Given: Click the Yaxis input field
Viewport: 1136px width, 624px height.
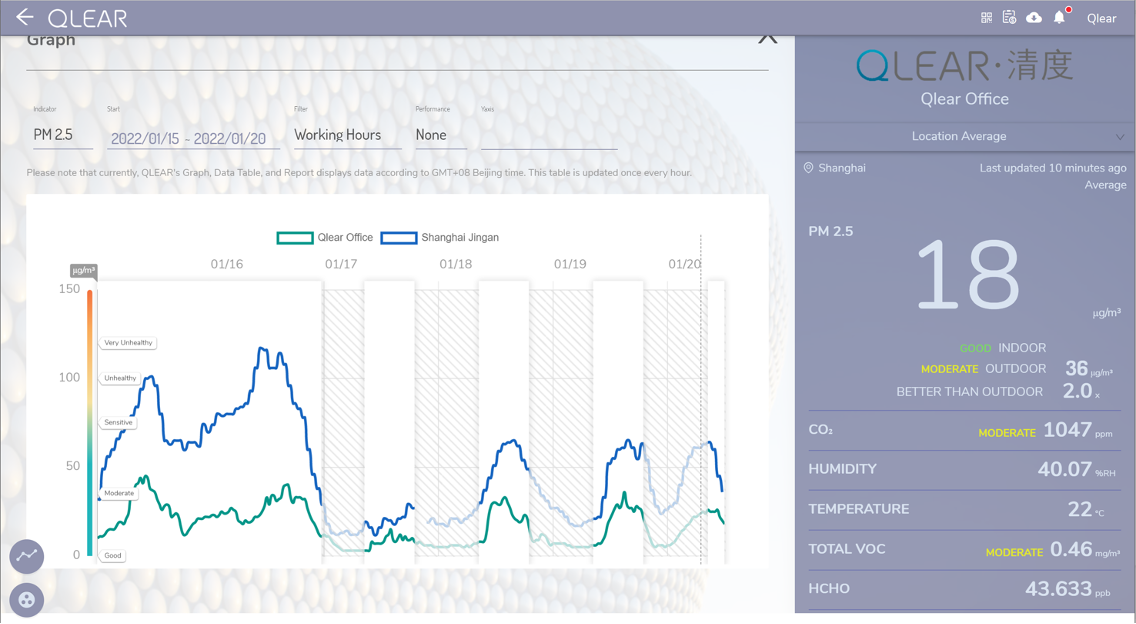Looking at the screenshot, I should (x=548, y=136).
